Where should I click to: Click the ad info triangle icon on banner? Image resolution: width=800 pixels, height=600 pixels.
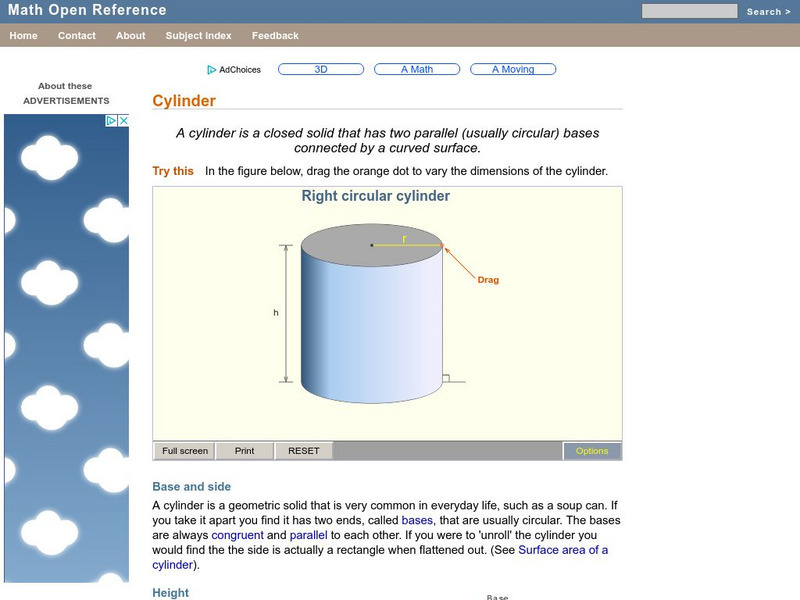tap(111, 121)
